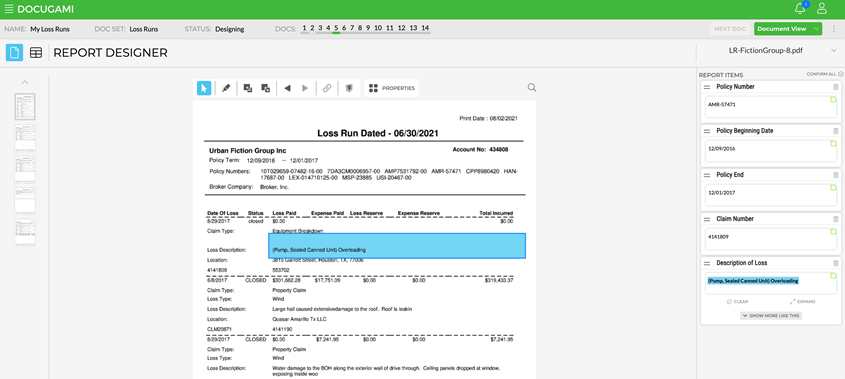The image size is (845, 379).
Task: Click the chain link tool
Action: pos(327,88)
